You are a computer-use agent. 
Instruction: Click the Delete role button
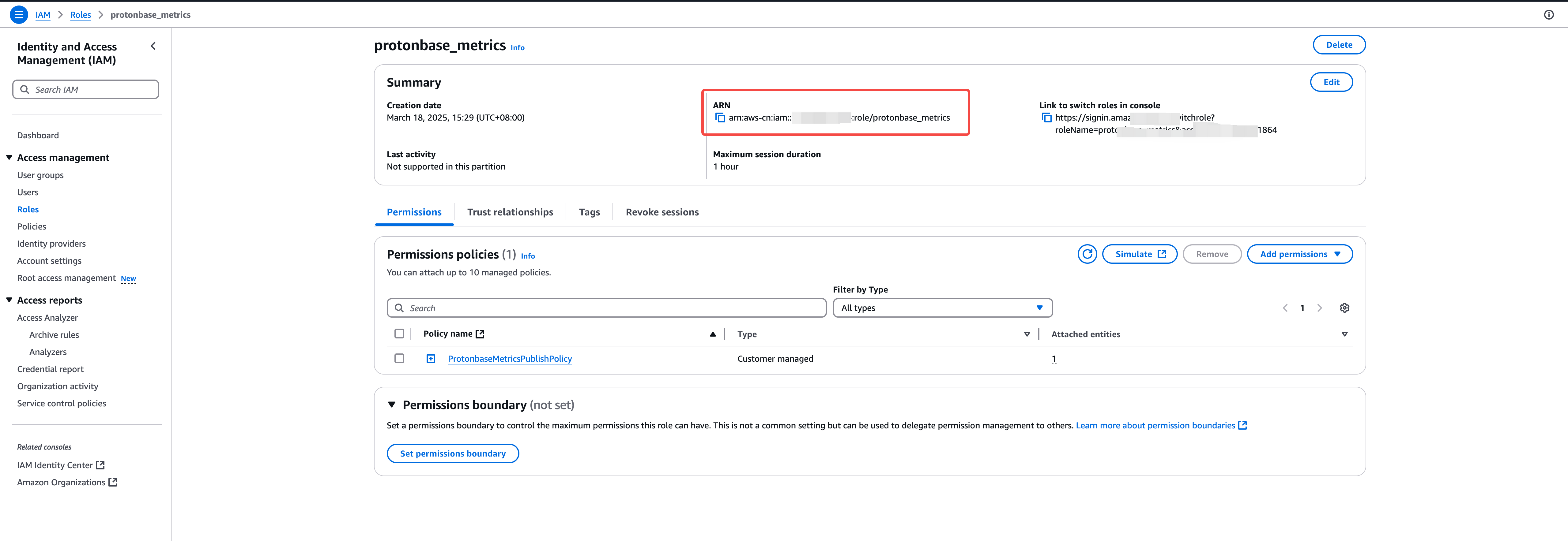point(1339,45)
